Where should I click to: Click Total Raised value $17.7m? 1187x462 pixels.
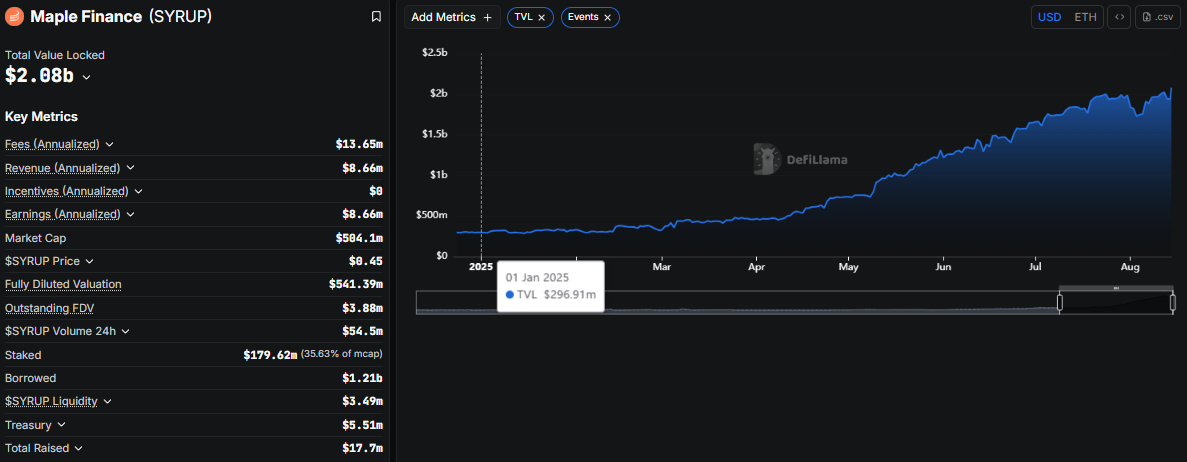pos(363,448)
